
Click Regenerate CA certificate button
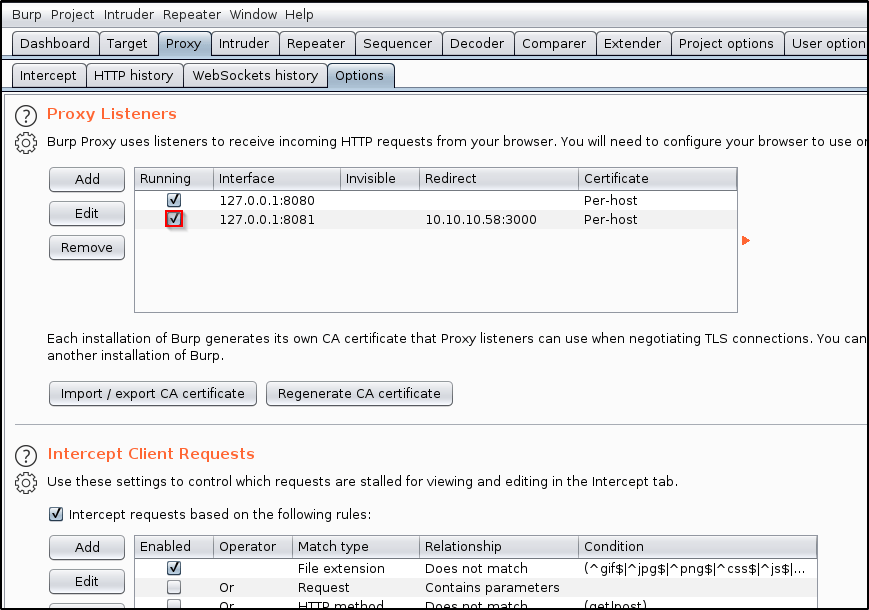click(x=359, y=394)
